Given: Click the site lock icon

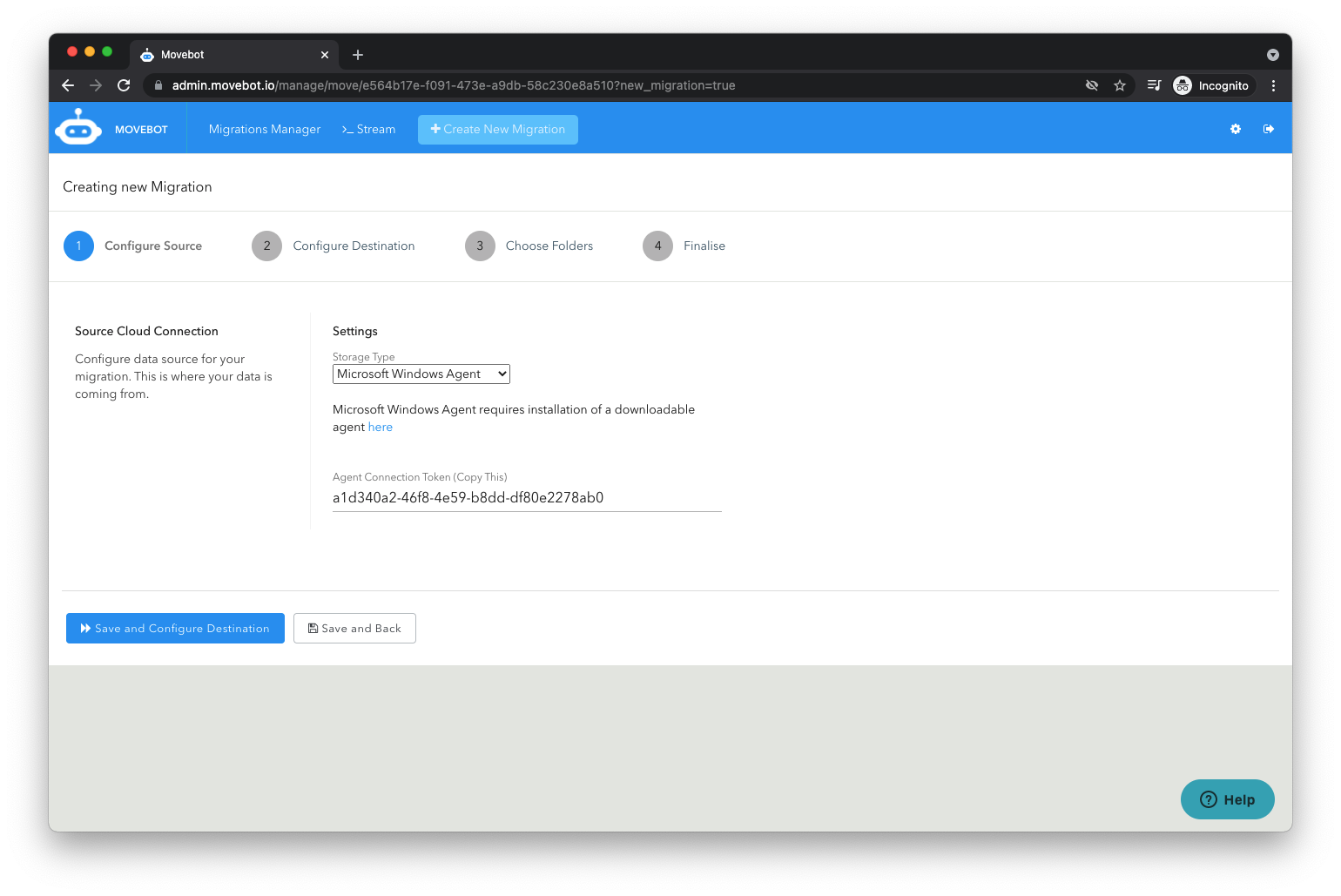Looking at the screenshot, I should coord(158,85).
